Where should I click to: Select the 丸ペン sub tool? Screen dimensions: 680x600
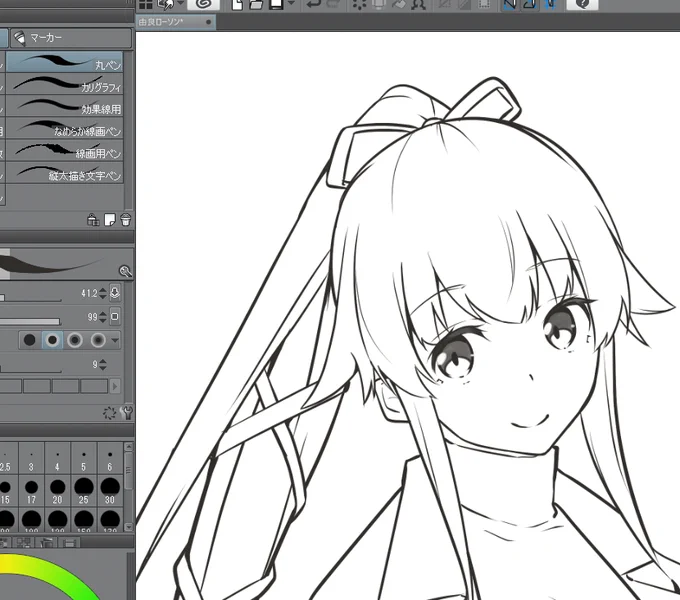tap(65, 62)
